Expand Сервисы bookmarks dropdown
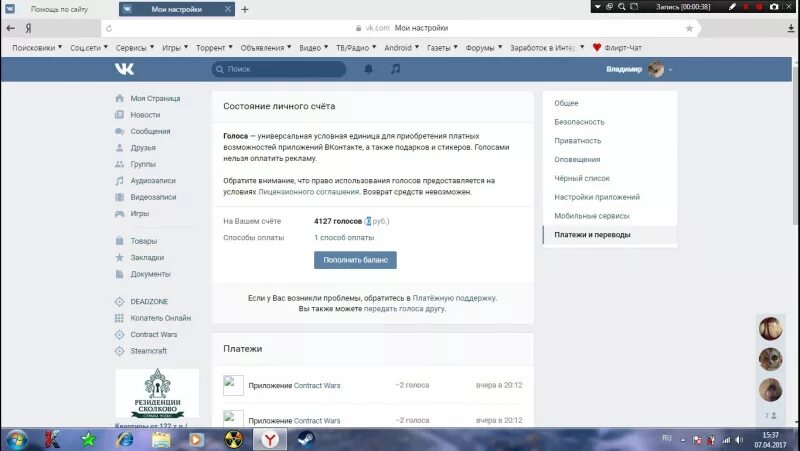 135,47
